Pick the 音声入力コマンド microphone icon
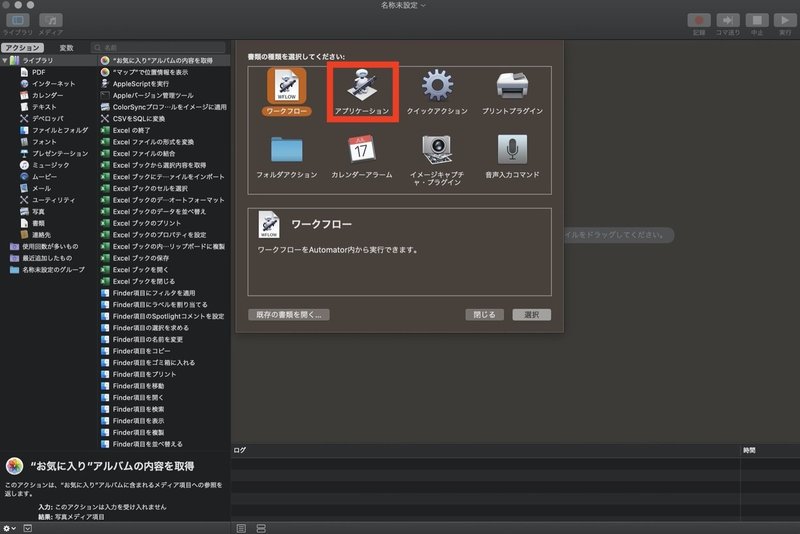Viewport: 800px width, 534px height. (x=512, y=149)
